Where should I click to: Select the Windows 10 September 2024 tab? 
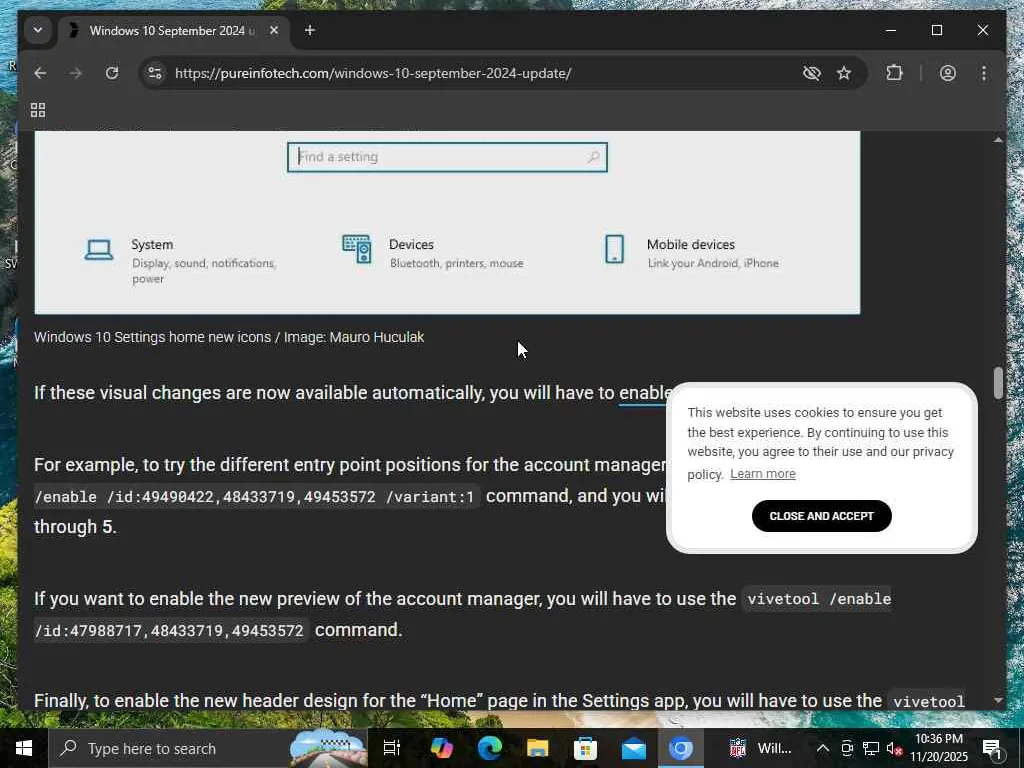171,31
